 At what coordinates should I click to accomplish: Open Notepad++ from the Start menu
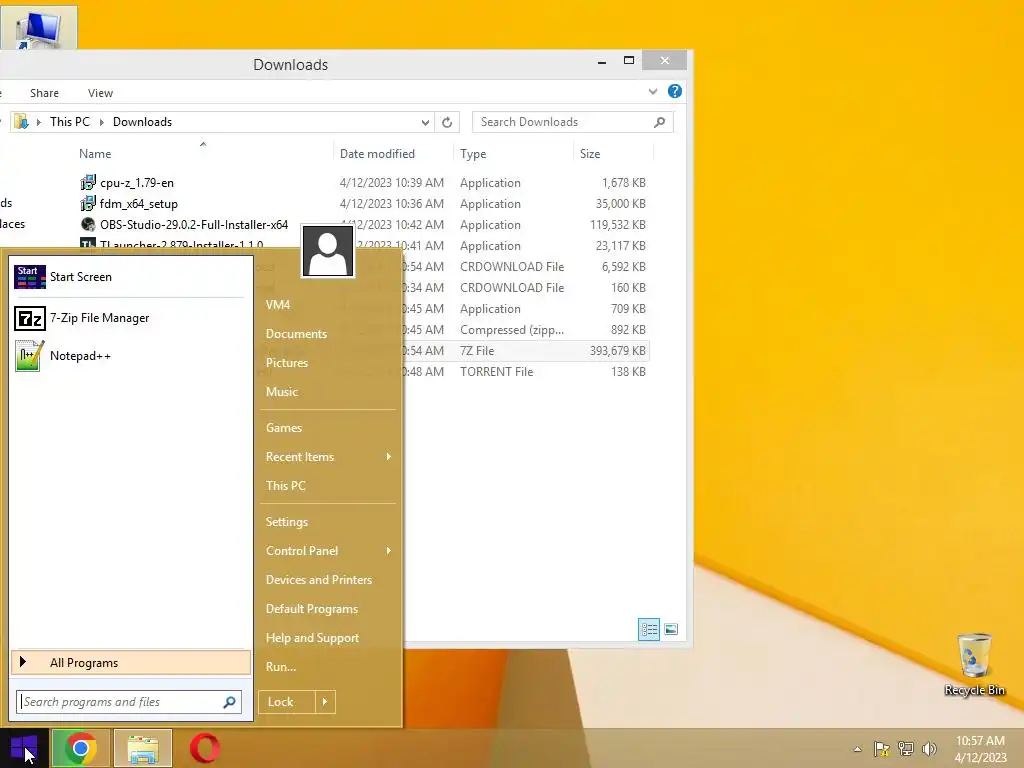pos(131,356)
